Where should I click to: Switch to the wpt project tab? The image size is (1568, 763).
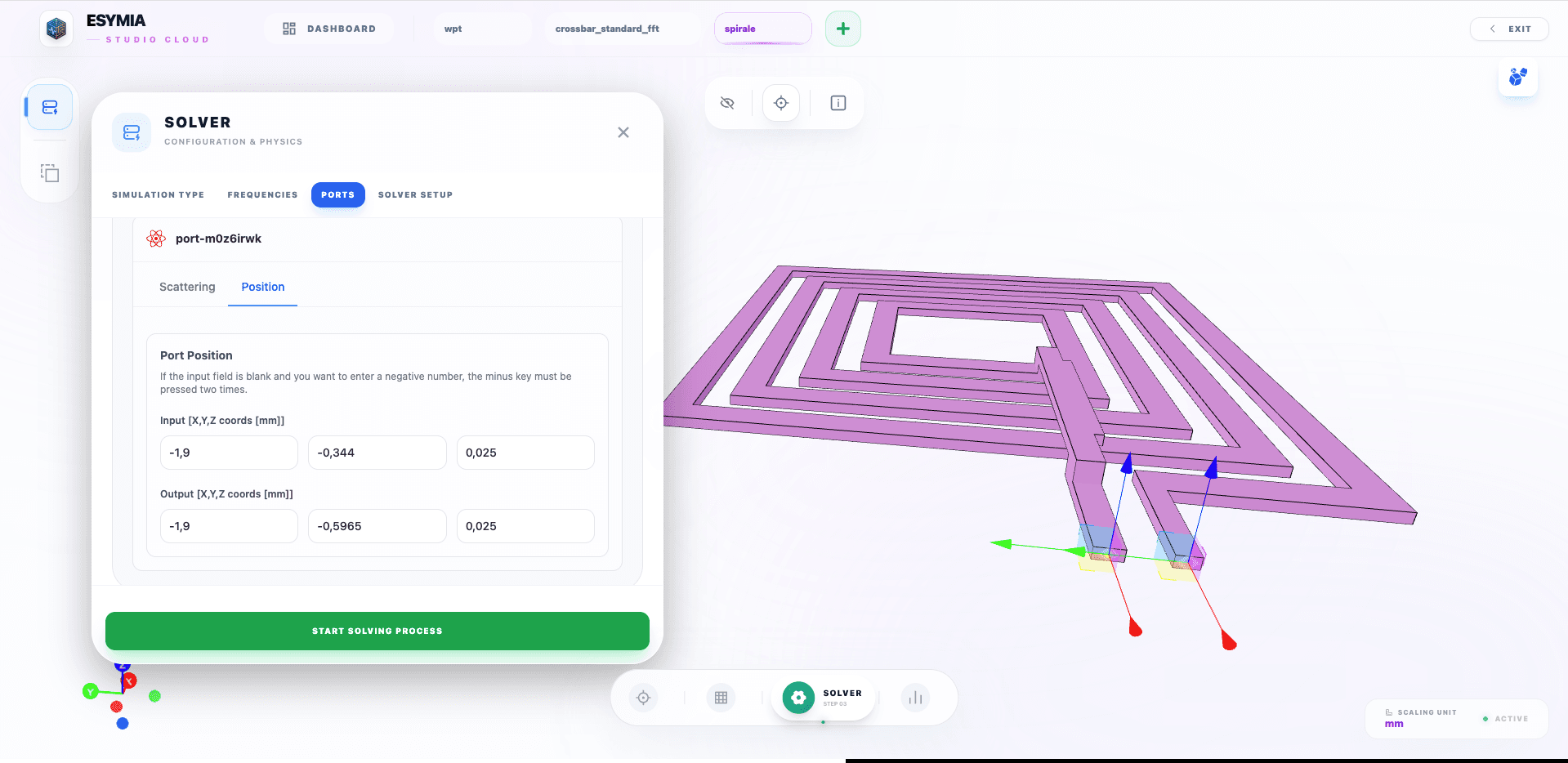coord(482,29)
